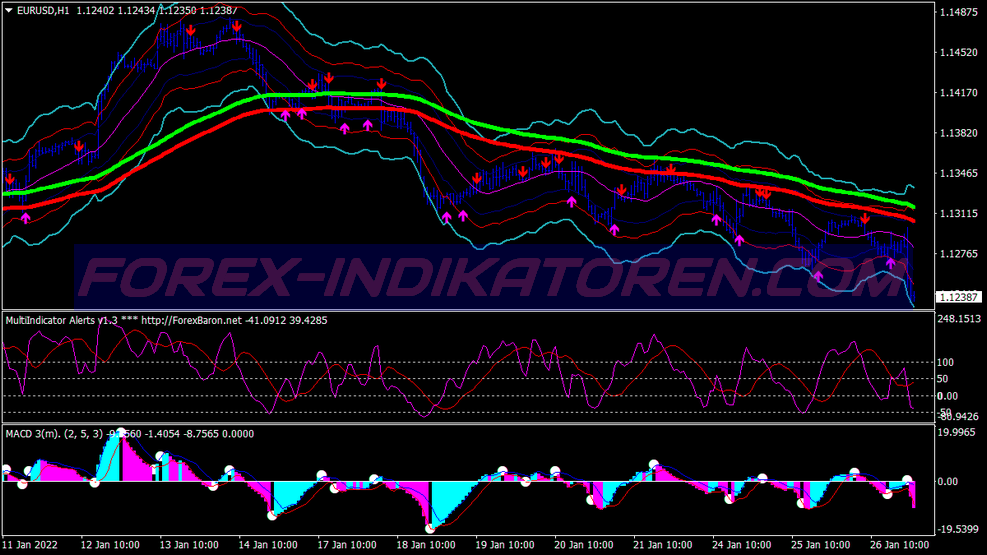Click the most recent white MACD signal dot
This screenshot has width=987, height=555.
(x=908, y=481)
